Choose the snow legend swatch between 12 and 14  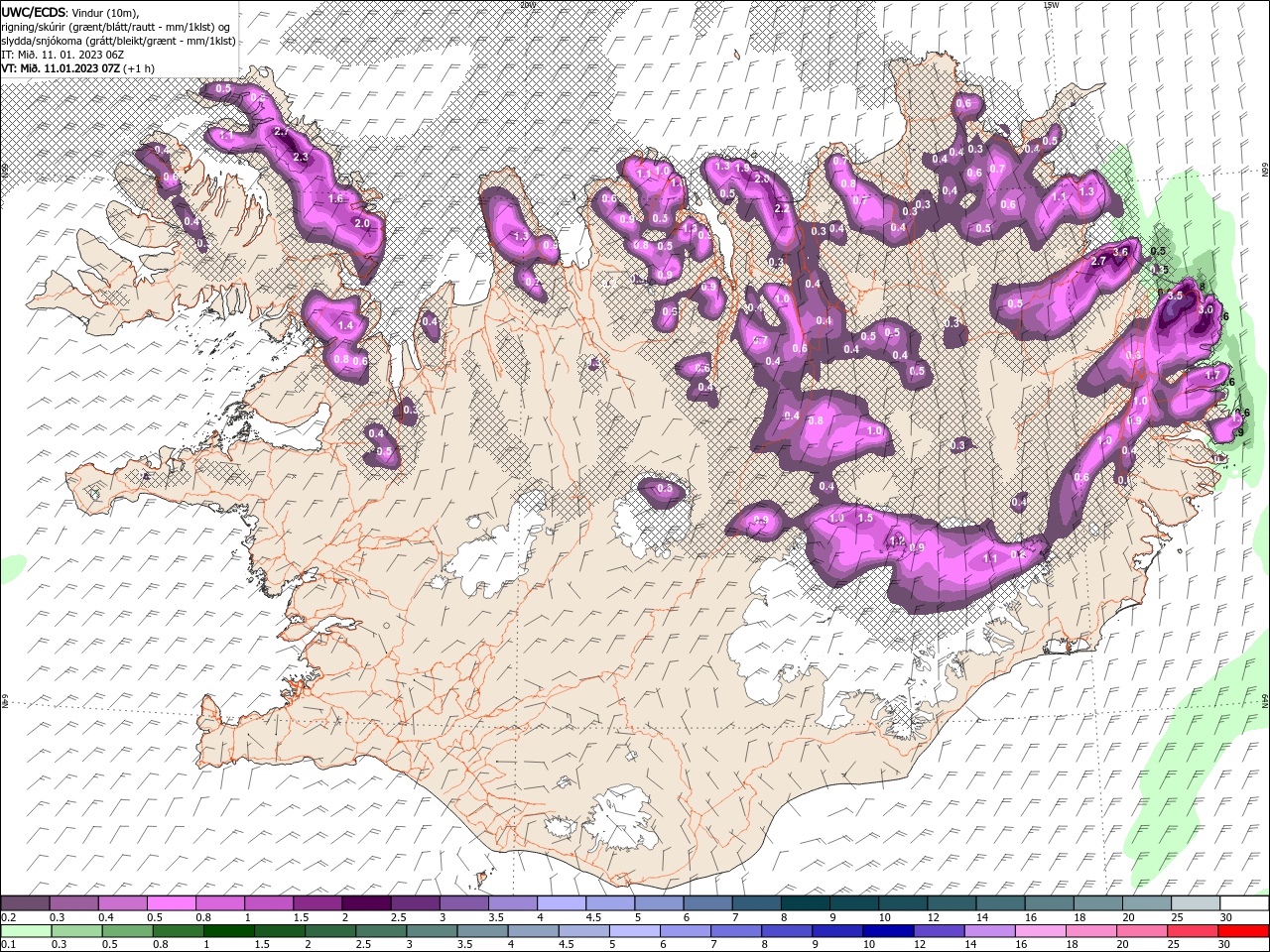tap(952, 903)
